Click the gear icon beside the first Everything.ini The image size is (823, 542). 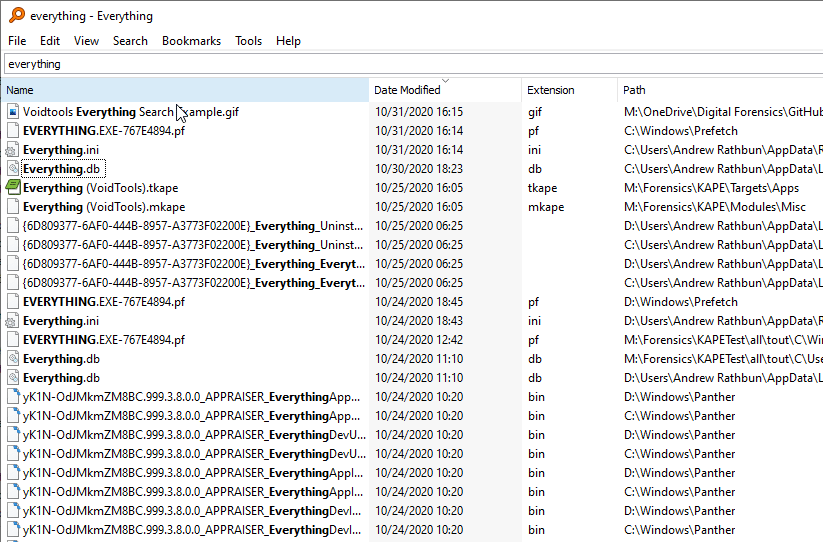click(x=12, y=150)
